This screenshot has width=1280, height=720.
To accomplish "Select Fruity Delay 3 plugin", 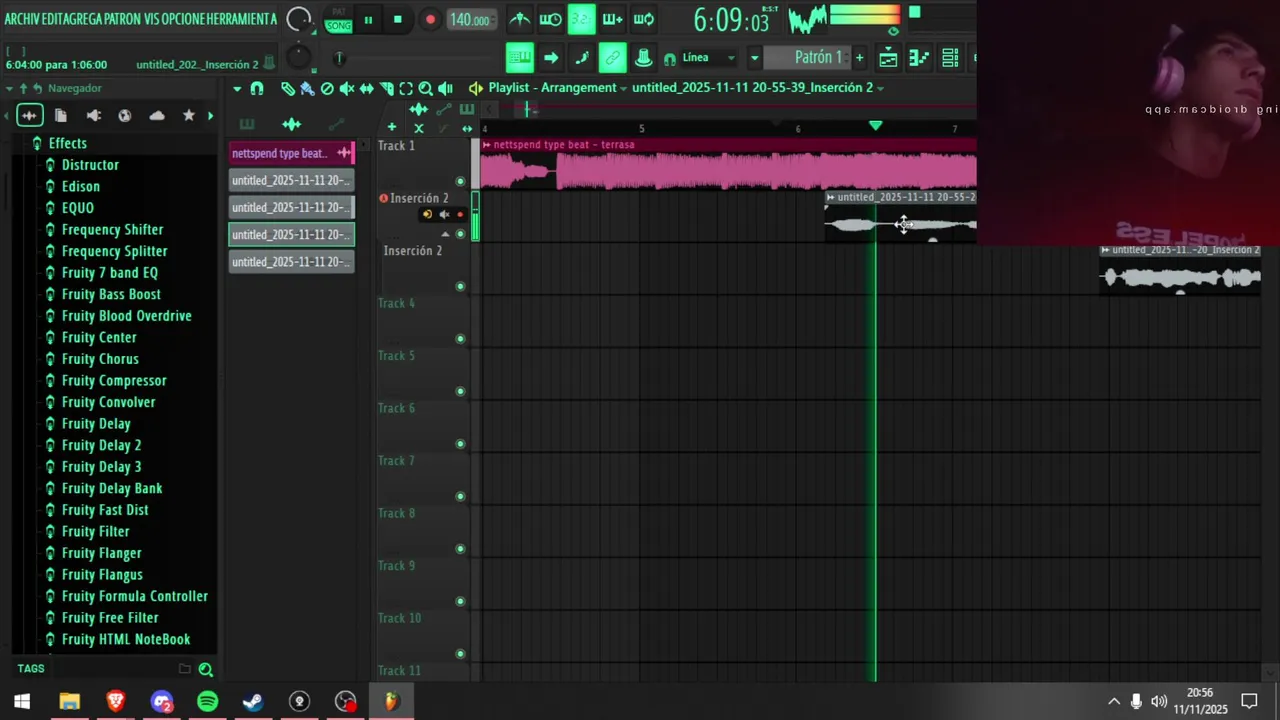I will point(101,467).
